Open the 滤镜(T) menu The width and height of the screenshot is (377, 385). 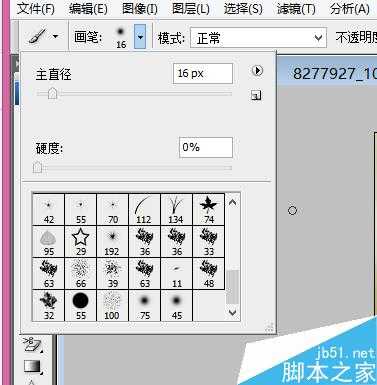(x=296, y=8)
